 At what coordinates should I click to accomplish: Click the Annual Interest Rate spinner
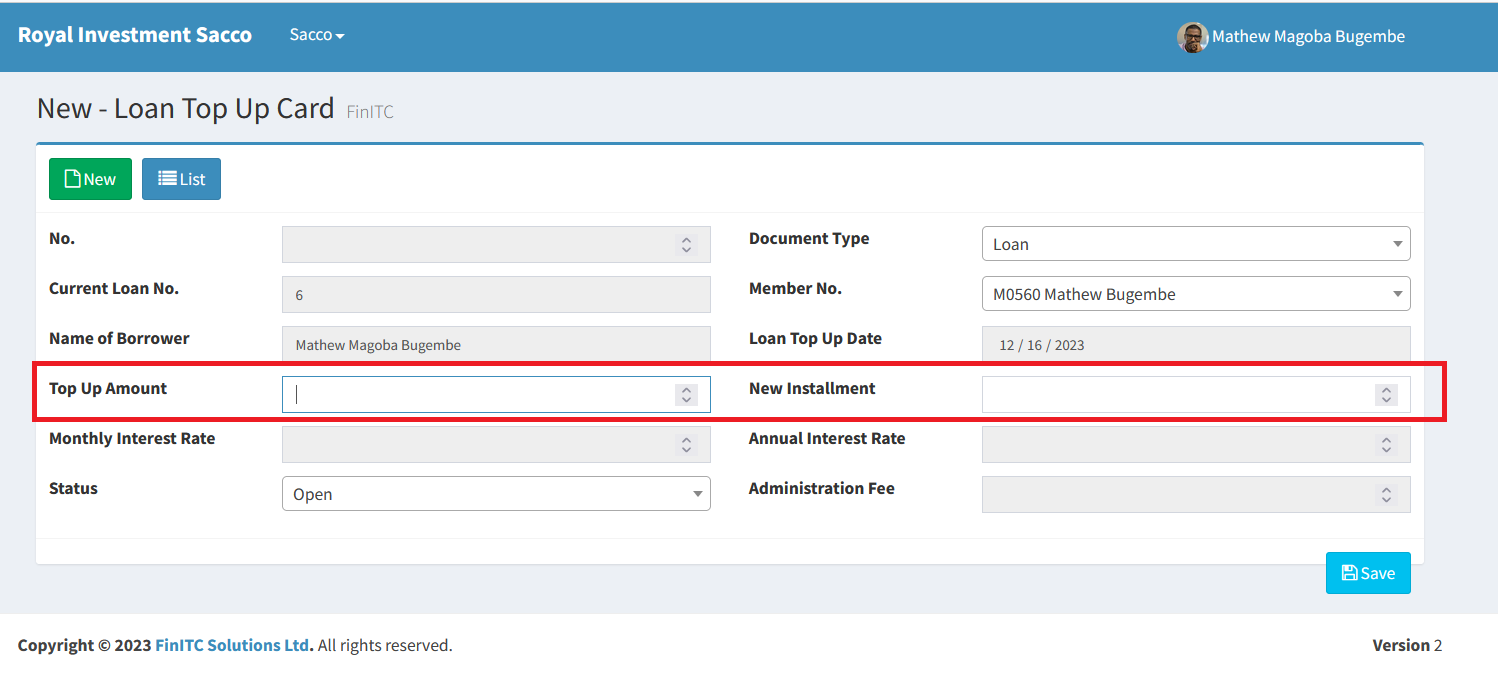pos(1386,445)
